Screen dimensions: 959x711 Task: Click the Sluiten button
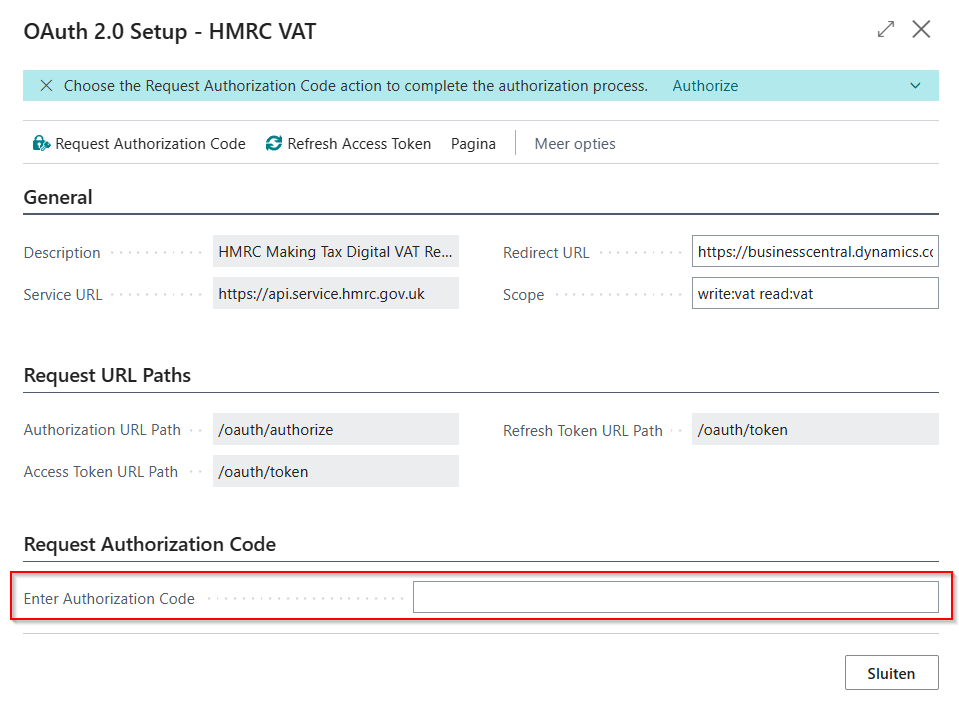pos(892,673)
